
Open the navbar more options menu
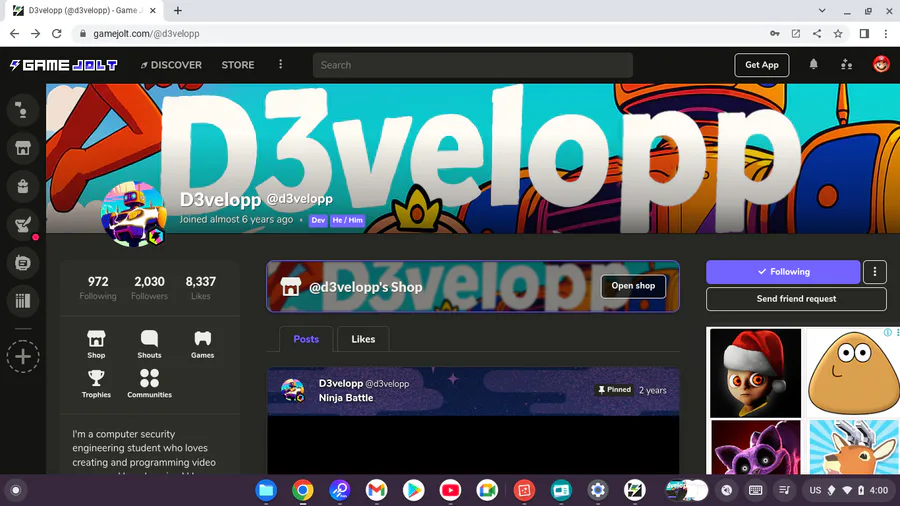[281, 64]
